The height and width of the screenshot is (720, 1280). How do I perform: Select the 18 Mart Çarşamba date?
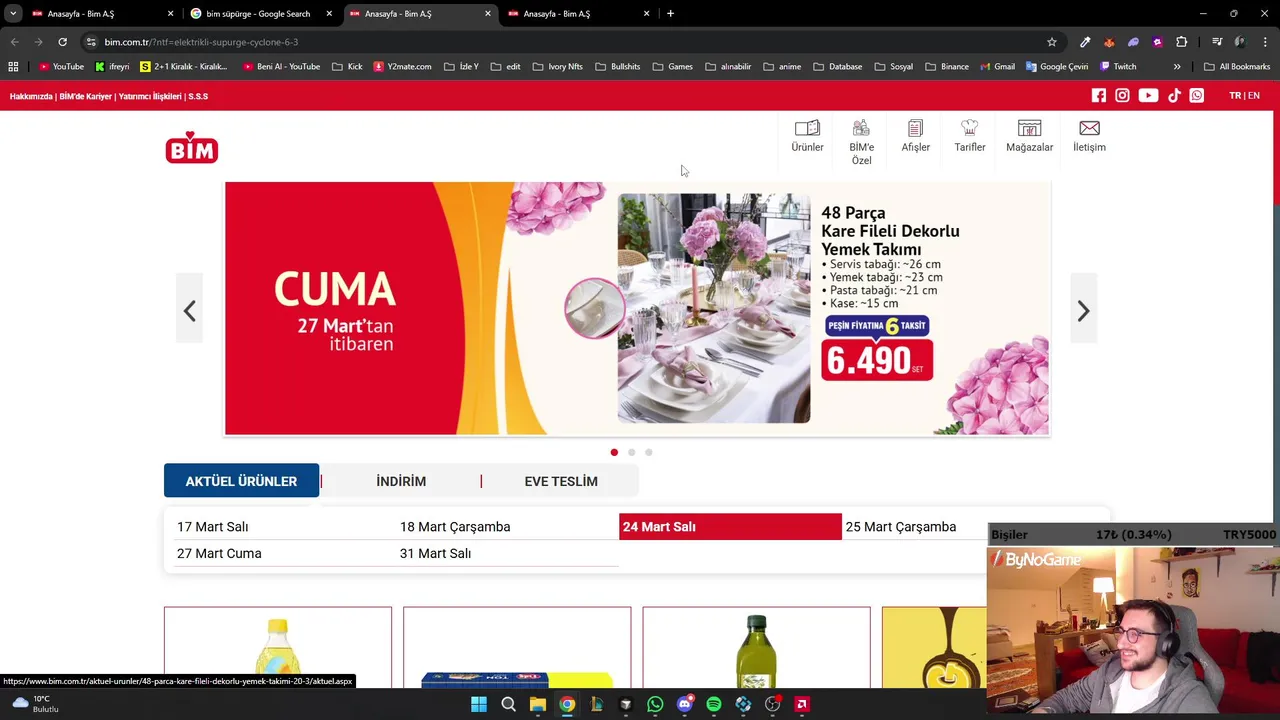pyautogui.click(x=455, y=527)
